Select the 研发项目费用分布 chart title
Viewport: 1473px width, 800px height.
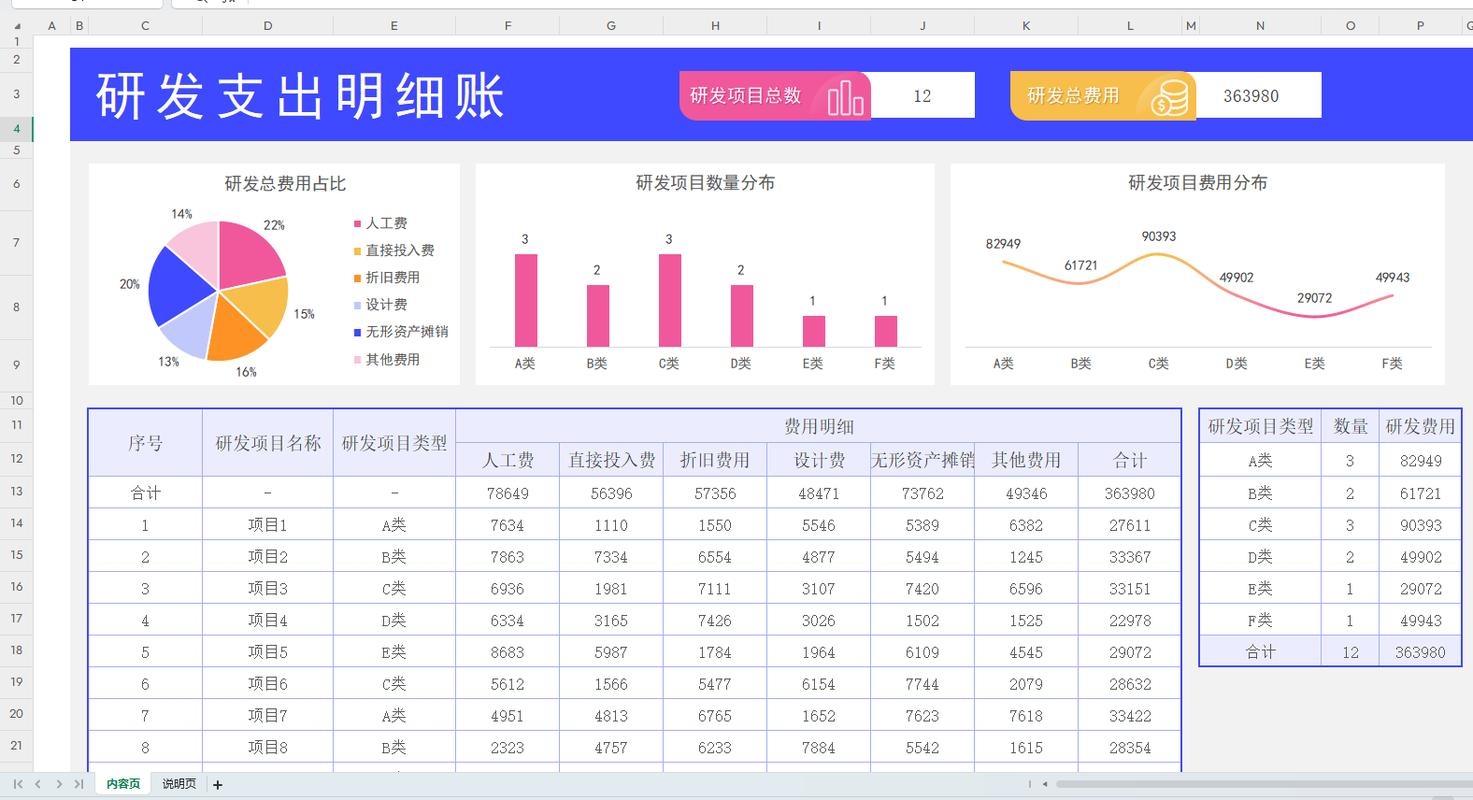[1198, 183]
